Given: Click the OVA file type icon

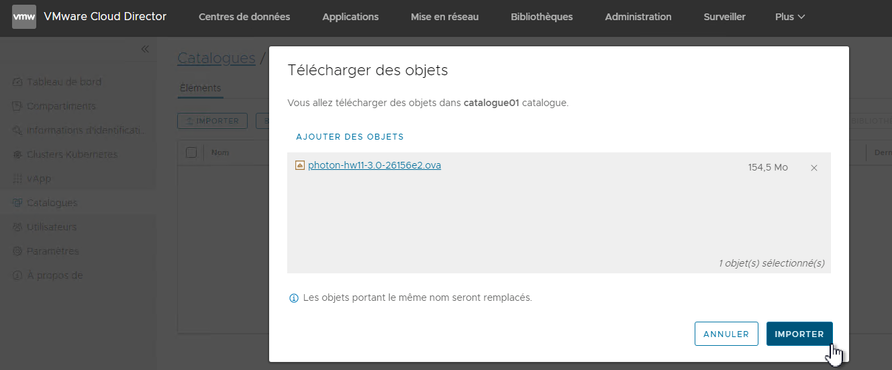Looking at the screenshot, I should (300, 166).
